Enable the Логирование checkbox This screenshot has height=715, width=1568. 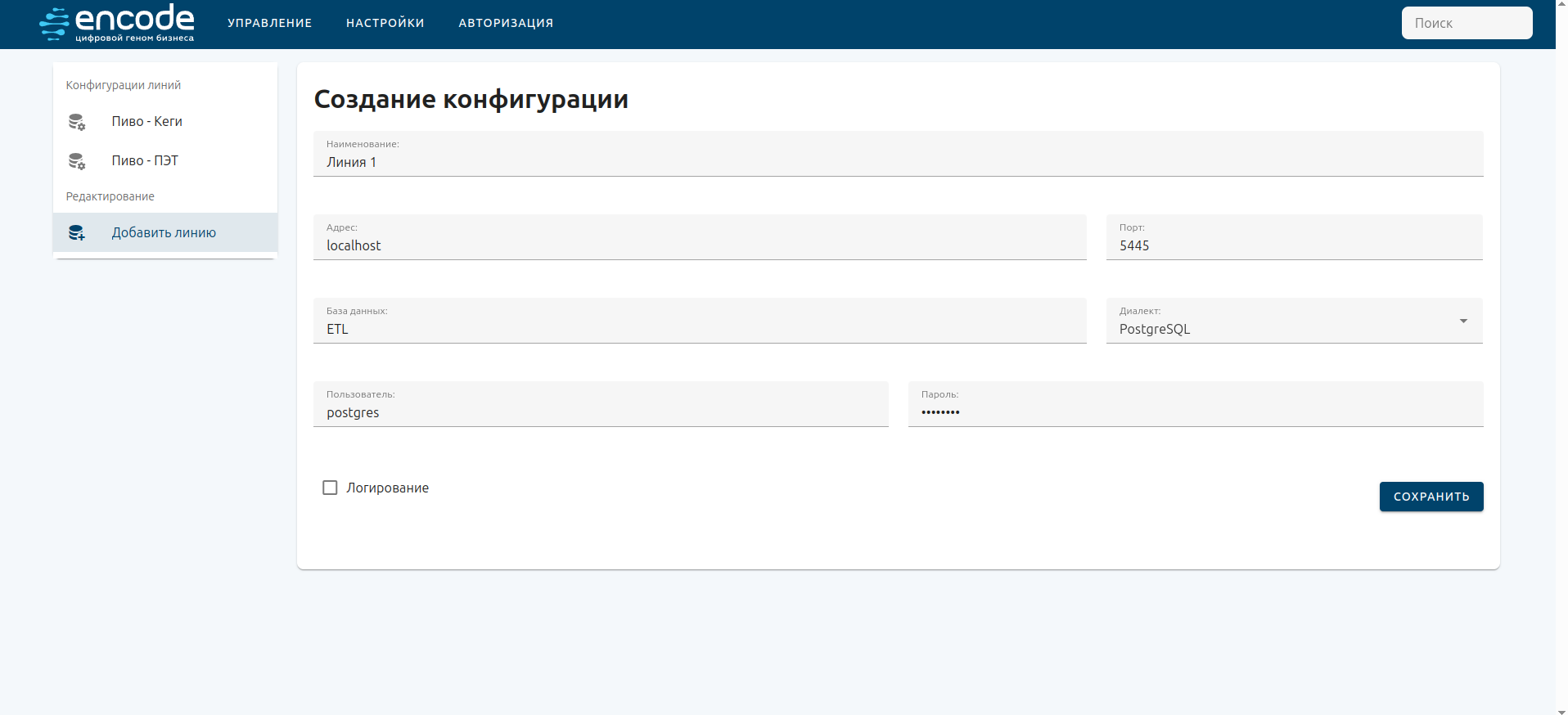[x=330, y=488]
